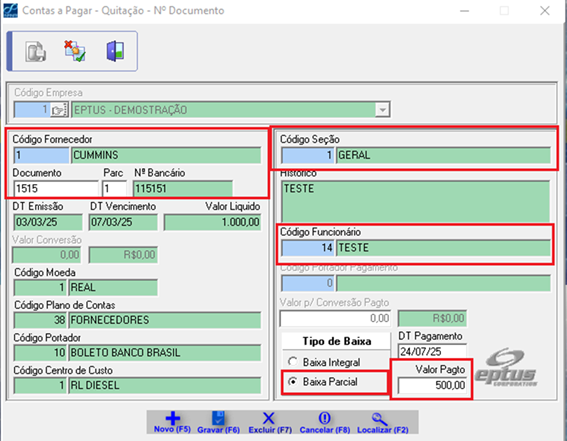Click the cancel/confirm selection toolbar icon
The image size is (567, 441).
75,51
